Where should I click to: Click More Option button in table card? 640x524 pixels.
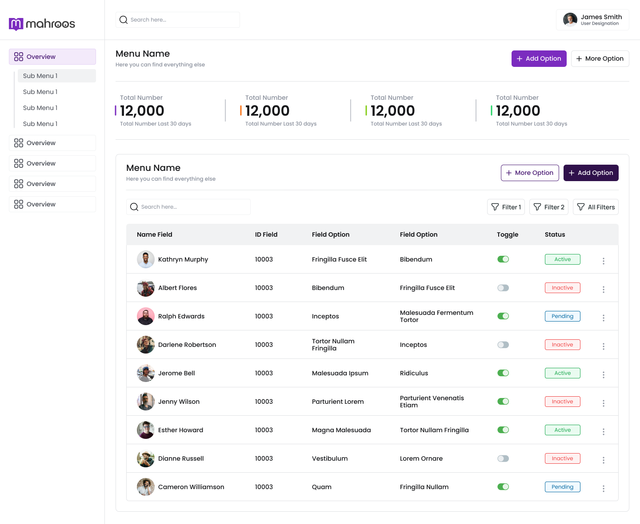(x=529, y=173)
